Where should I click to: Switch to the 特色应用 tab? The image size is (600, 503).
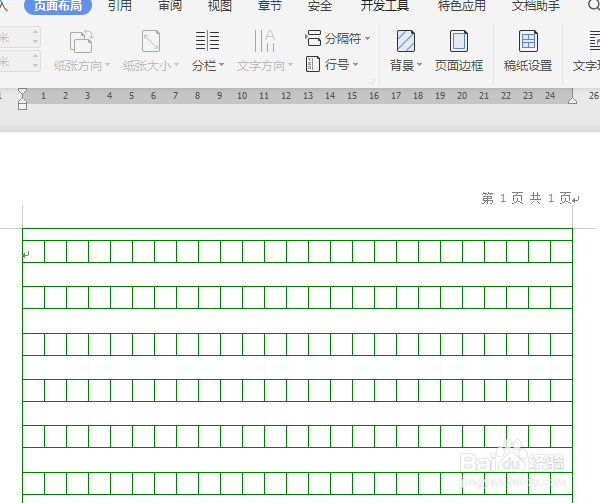[461, 6]
